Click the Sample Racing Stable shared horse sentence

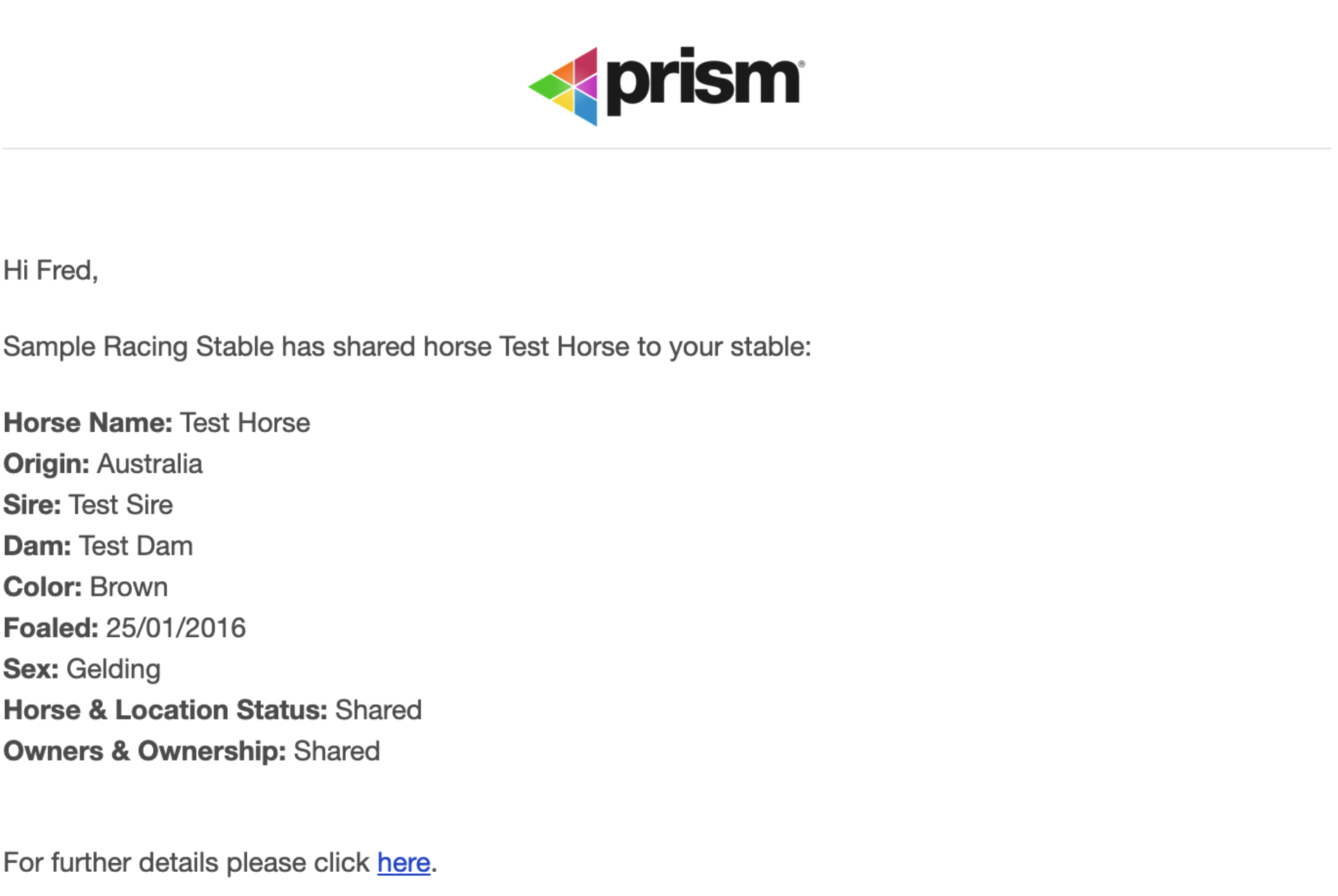pos(407,346)
